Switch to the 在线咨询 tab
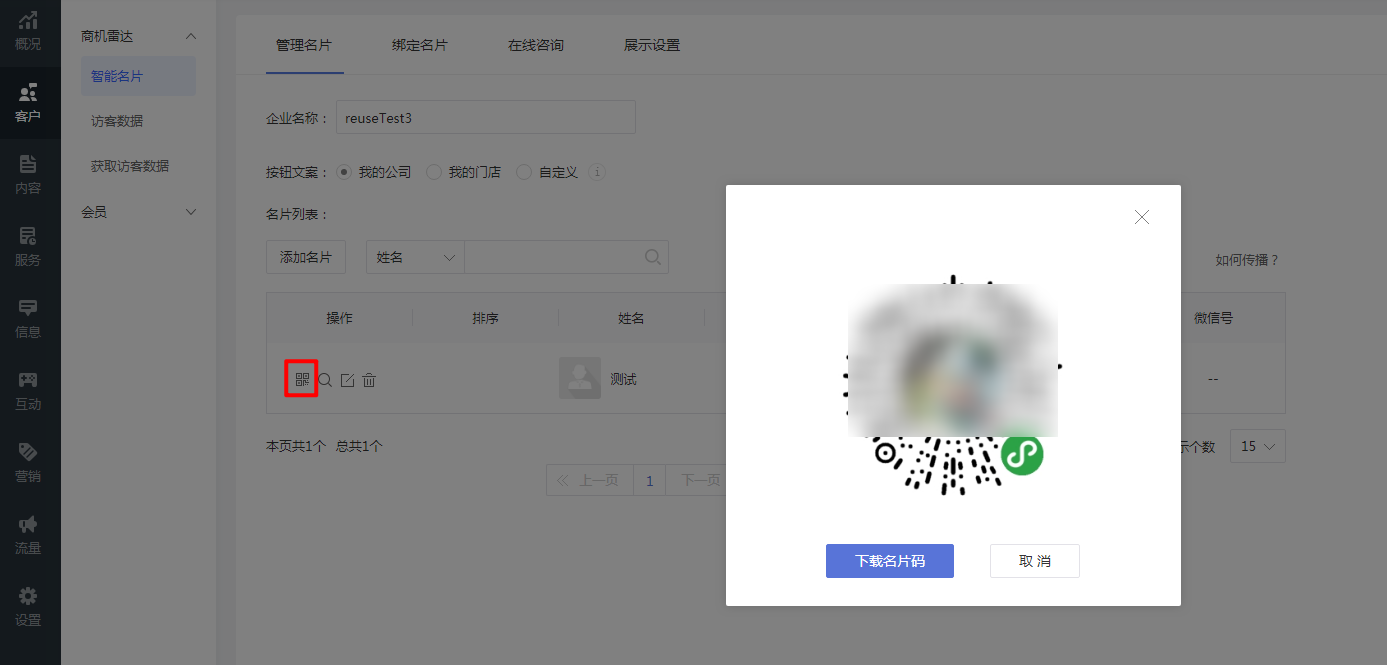1387x665 pixels. pyautogui.click(x=536, y=45)
